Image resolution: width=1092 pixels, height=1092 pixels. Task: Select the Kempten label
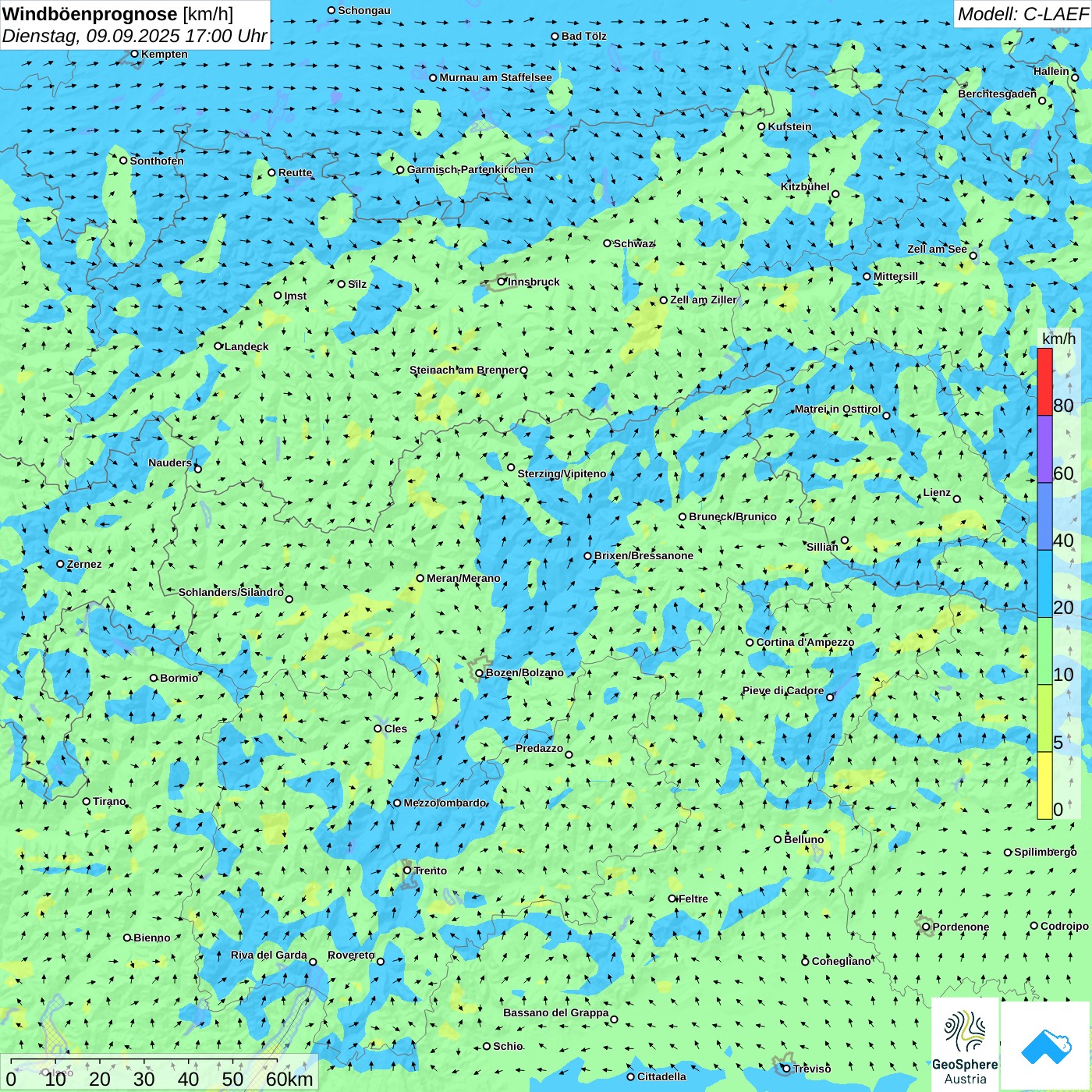coord(165,54)
